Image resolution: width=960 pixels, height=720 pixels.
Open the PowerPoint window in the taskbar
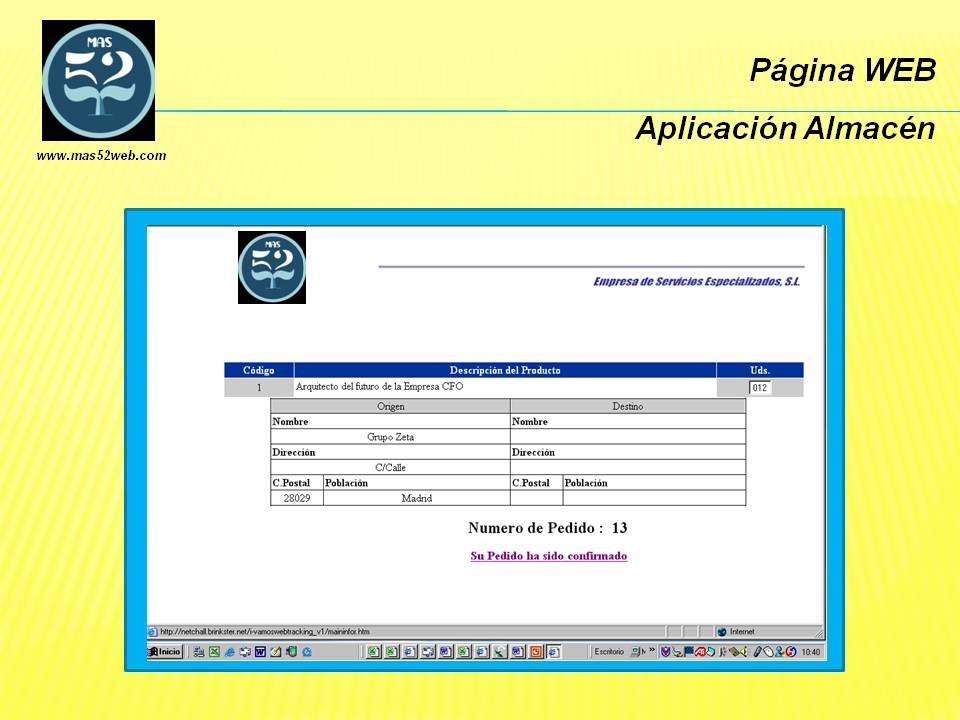tap(535, 652)
